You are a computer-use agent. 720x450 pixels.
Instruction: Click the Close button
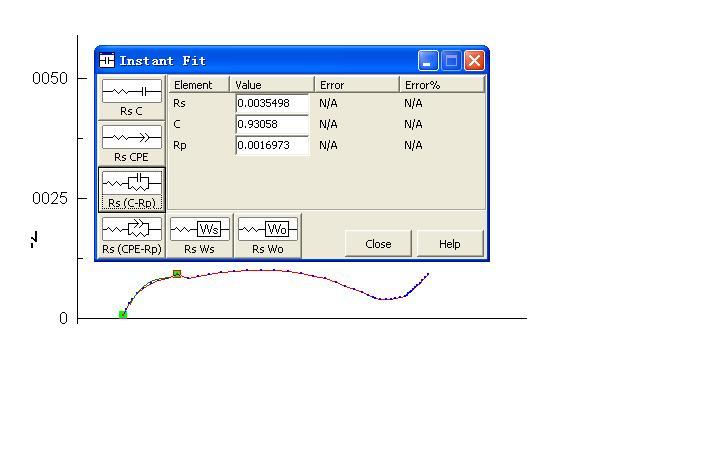pyautogui.click(x=378, y=244)
